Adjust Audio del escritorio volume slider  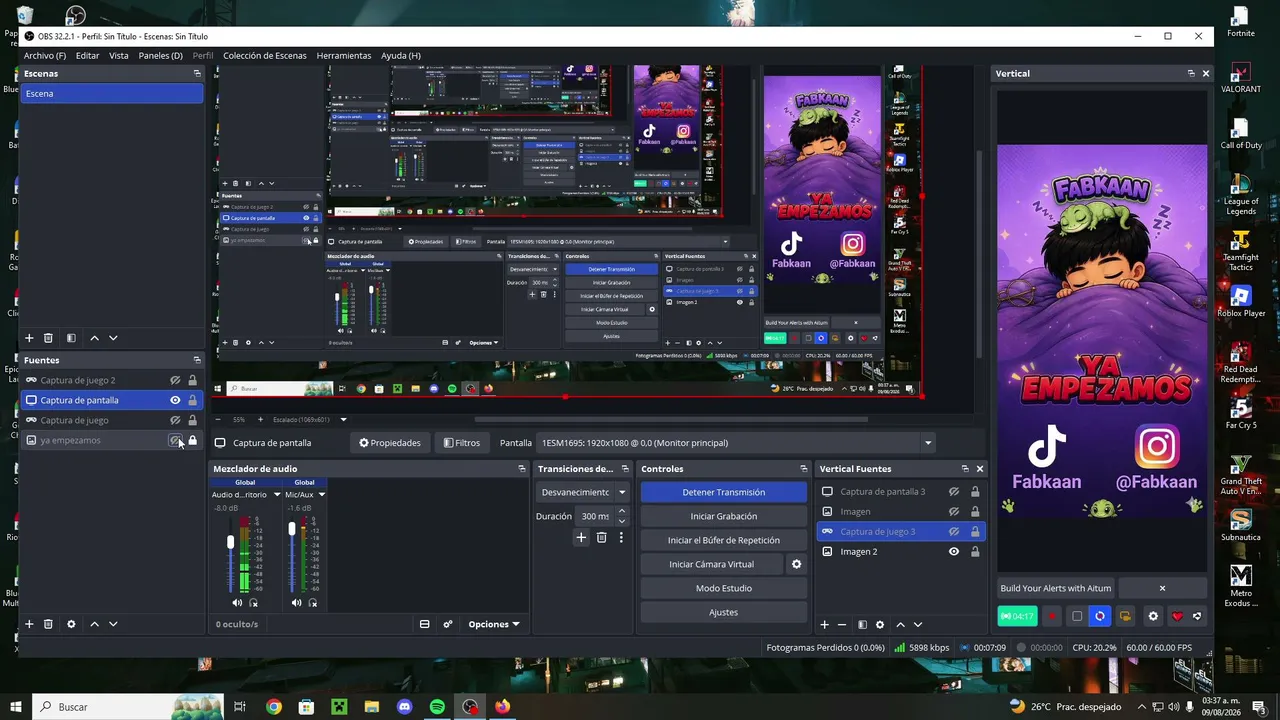click(231, 542)
